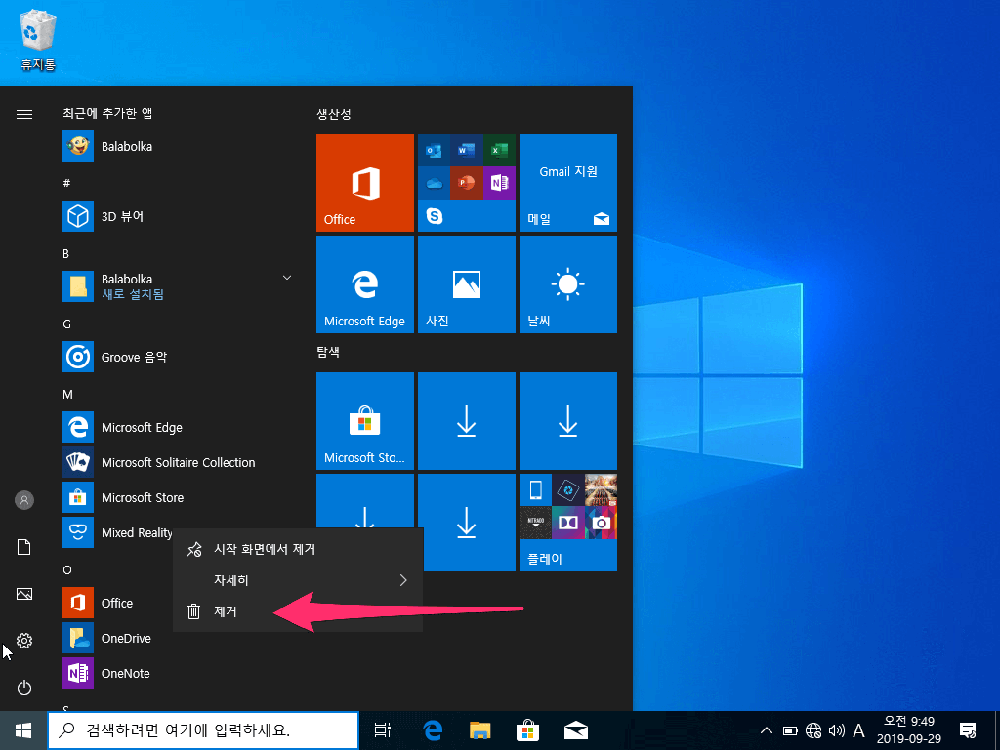Open Microsoft Store from the taskbar
This screenshot has width=1000, height=750.
528,731
